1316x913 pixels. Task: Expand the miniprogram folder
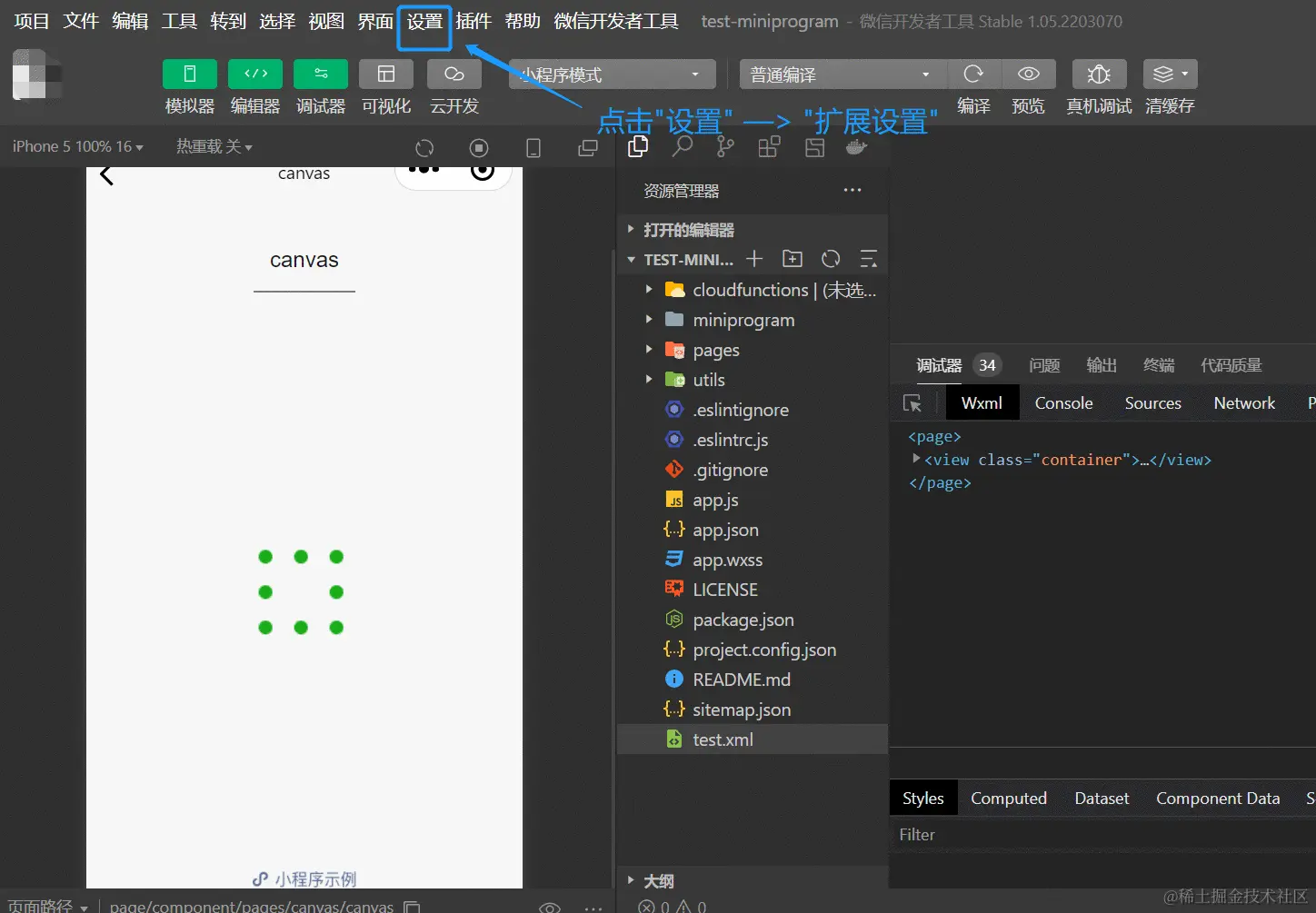(x=753, y=320)
